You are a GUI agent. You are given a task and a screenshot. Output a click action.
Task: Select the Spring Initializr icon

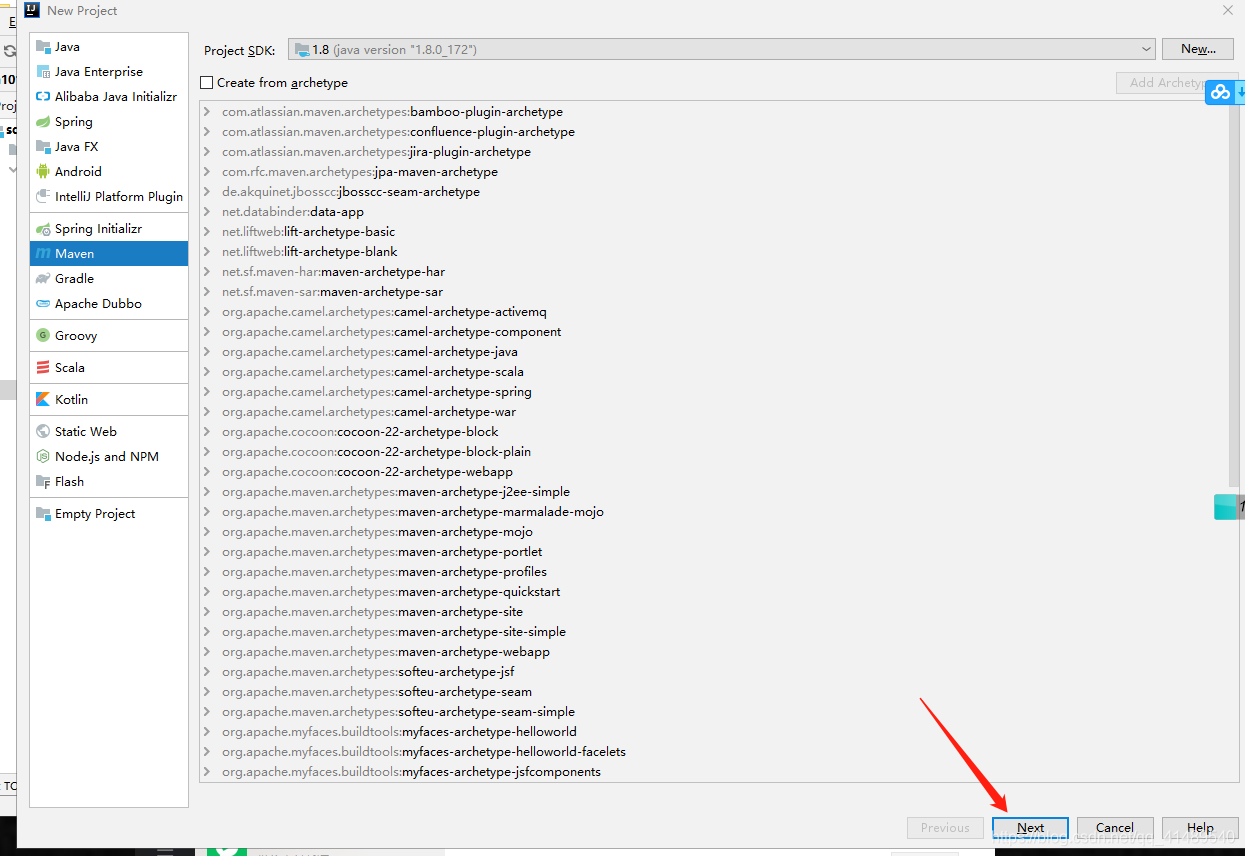click(x=43, y=229)
